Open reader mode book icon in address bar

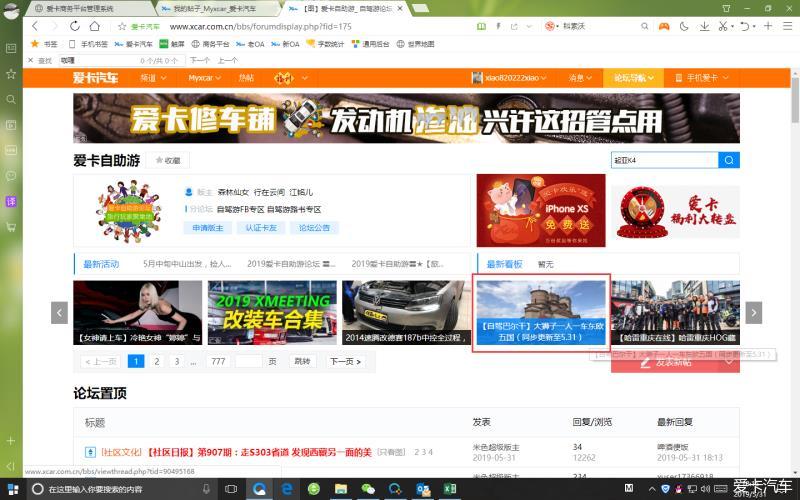coord(481,26)
